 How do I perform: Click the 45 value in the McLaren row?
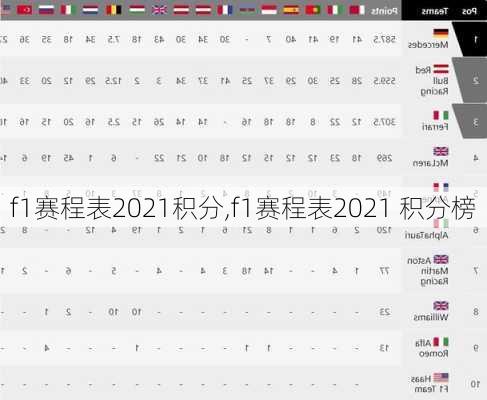[68, 158]
